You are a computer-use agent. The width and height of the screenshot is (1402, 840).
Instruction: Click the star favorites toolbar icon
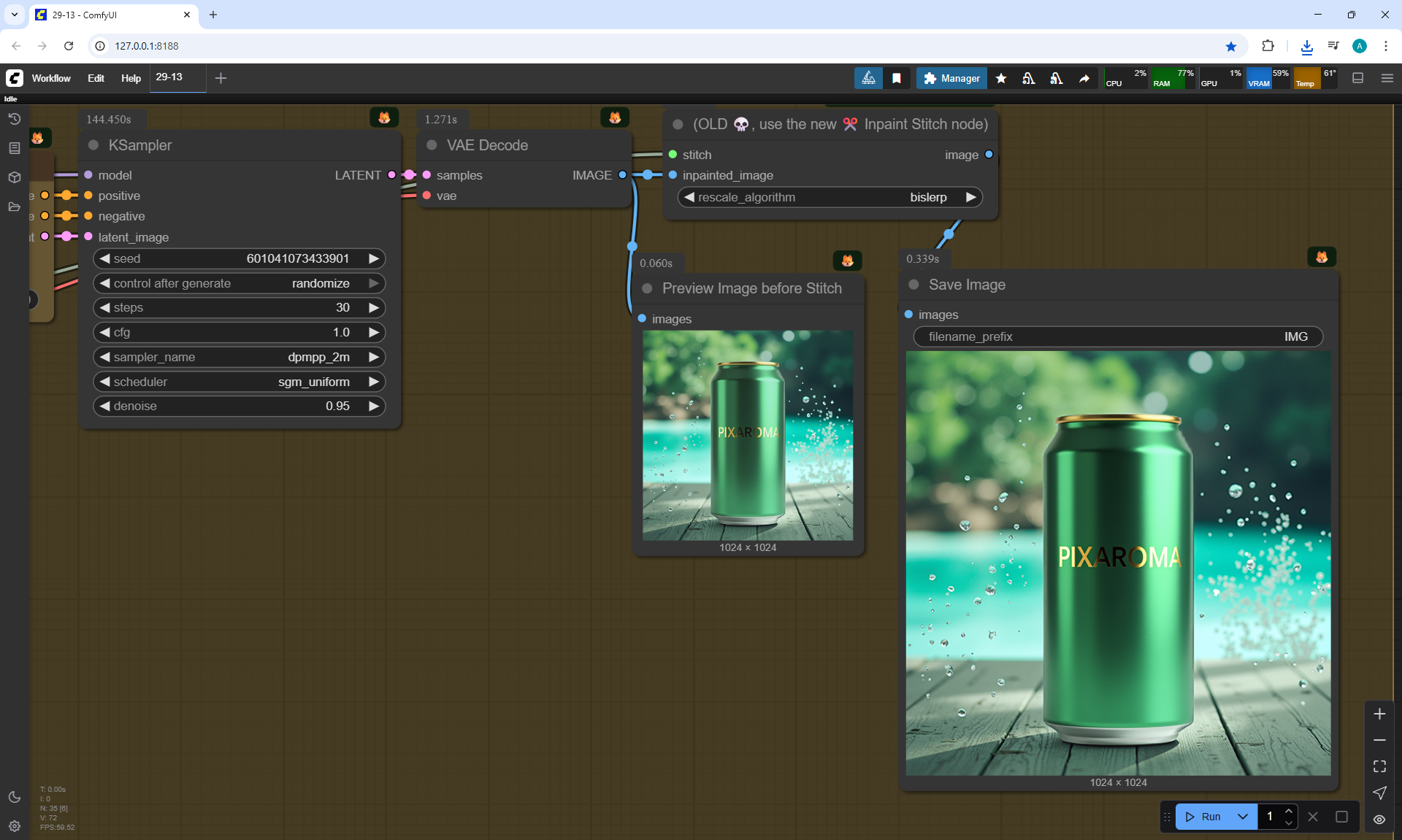(1001, 78)
